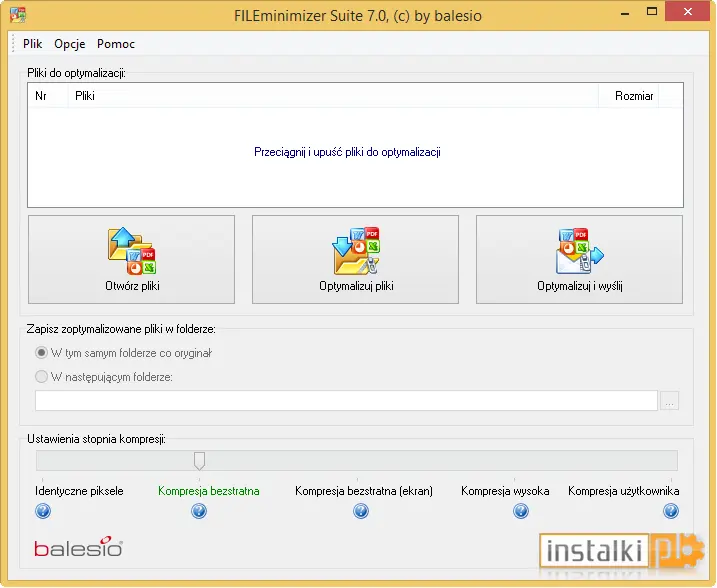Click the green Kompresja bezstratna label
This screenshot has height=588, width=717.
point(209,491)
